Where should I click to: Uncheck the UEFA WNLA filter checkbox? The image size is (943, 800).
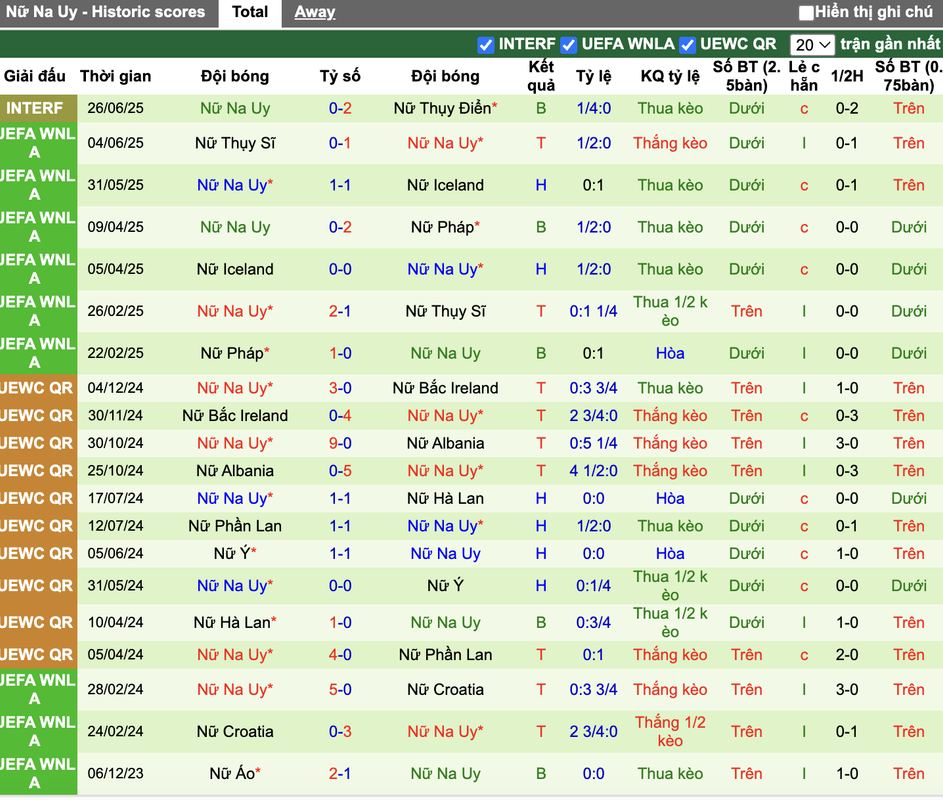(568, 45)
